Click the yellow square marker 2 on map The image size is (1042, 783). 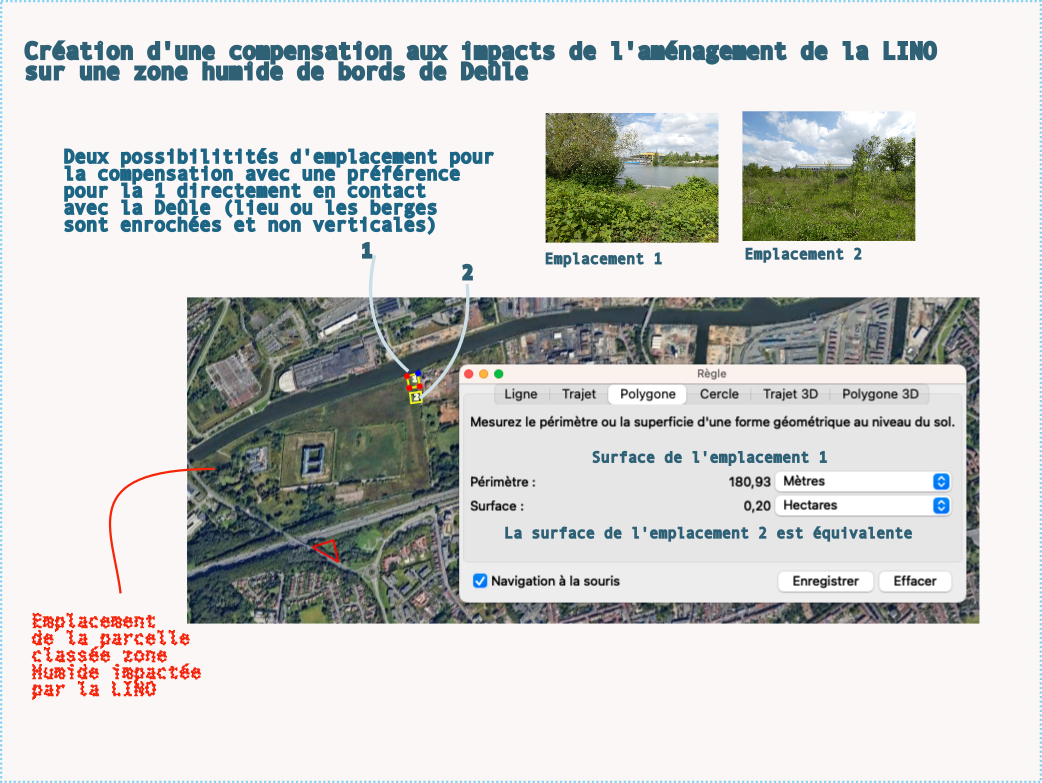click(416, 397)
